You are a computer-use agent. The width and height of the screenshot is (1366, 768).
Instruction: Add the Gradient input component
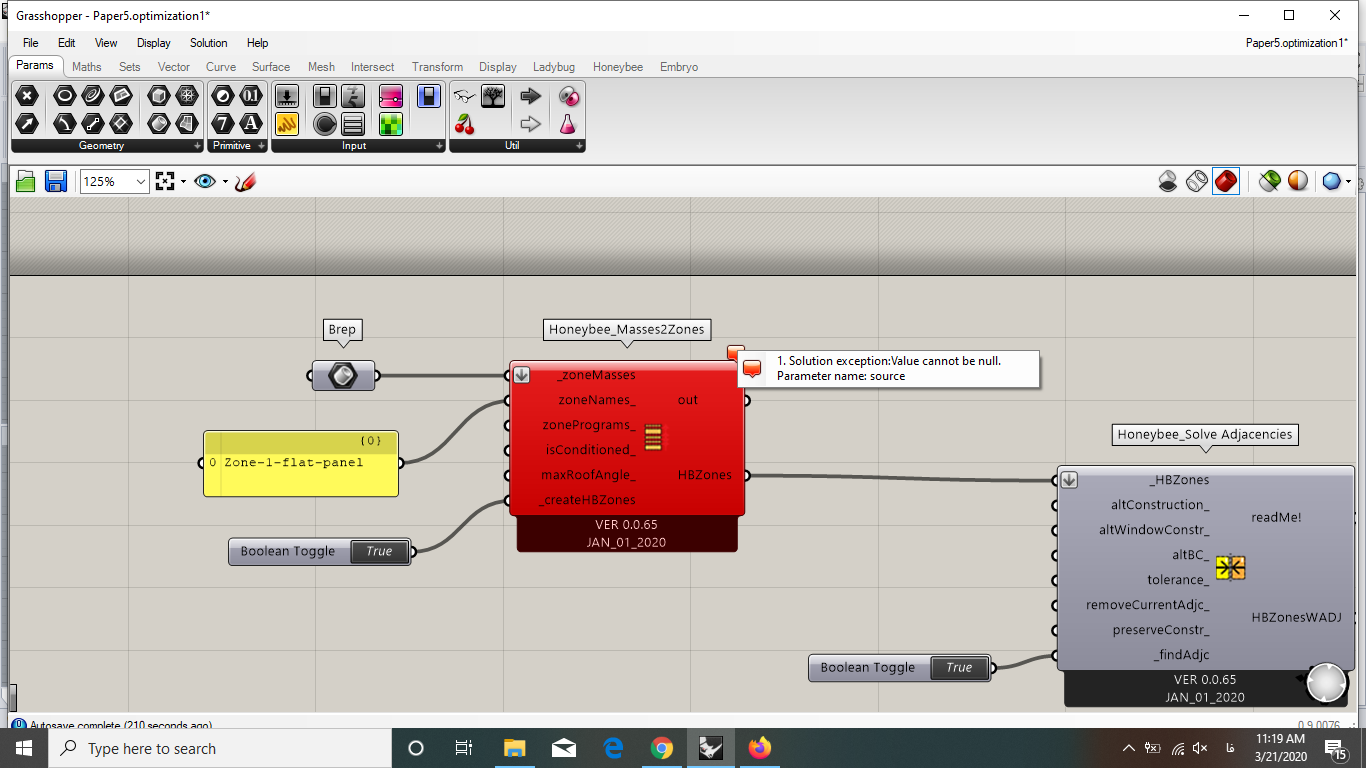pyautogui.click(x=390, y=96)
